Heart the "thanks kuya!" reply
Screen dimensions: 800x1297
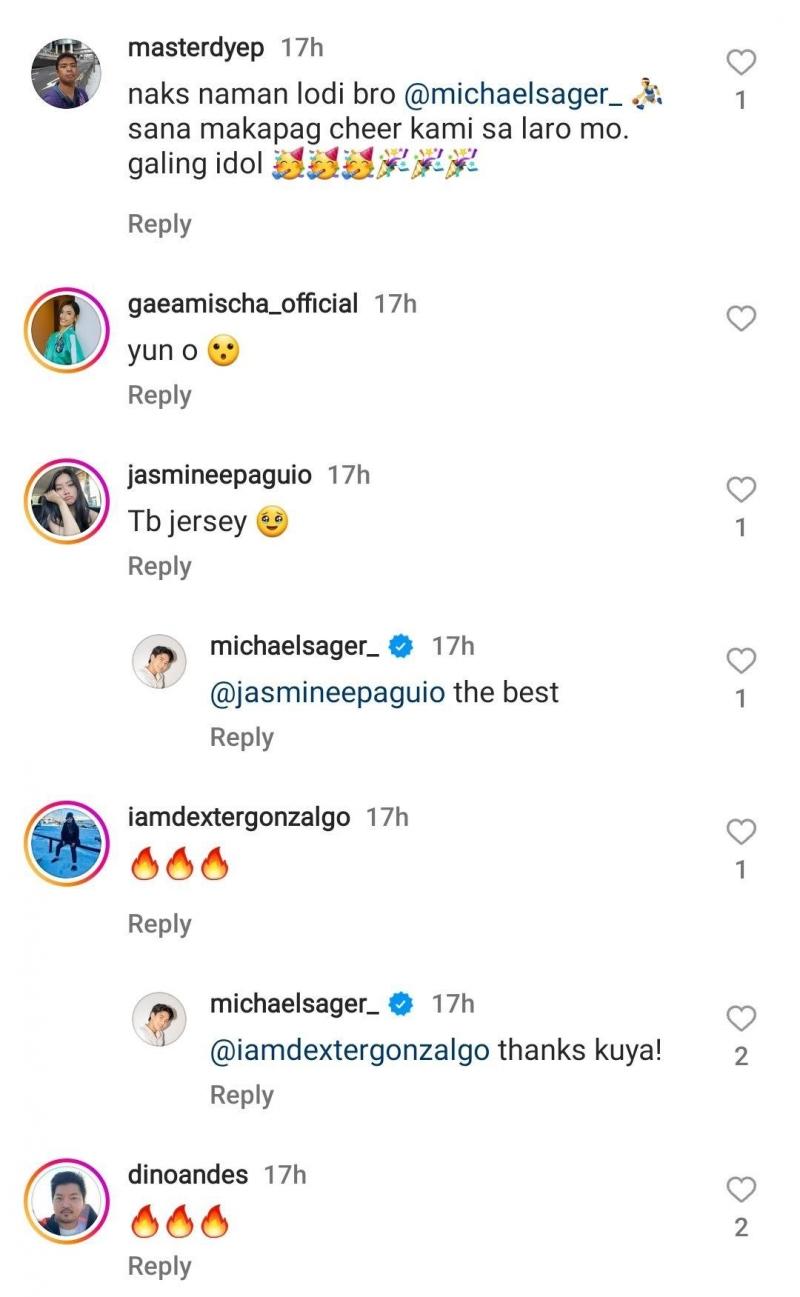(740, 1019)
